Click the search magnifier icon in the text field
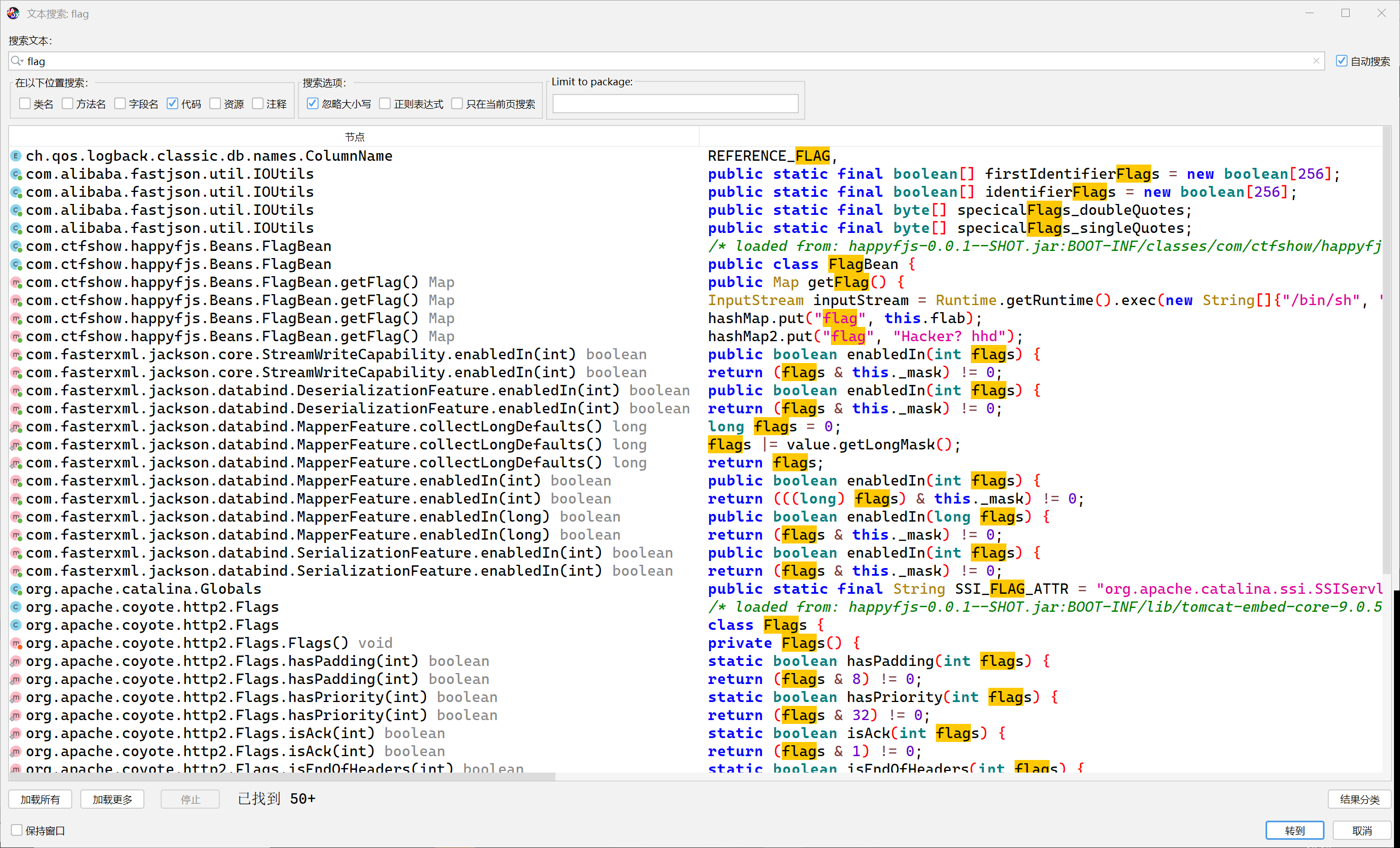This screenshot has height=848, width=1400. click(x=16, y=61)
